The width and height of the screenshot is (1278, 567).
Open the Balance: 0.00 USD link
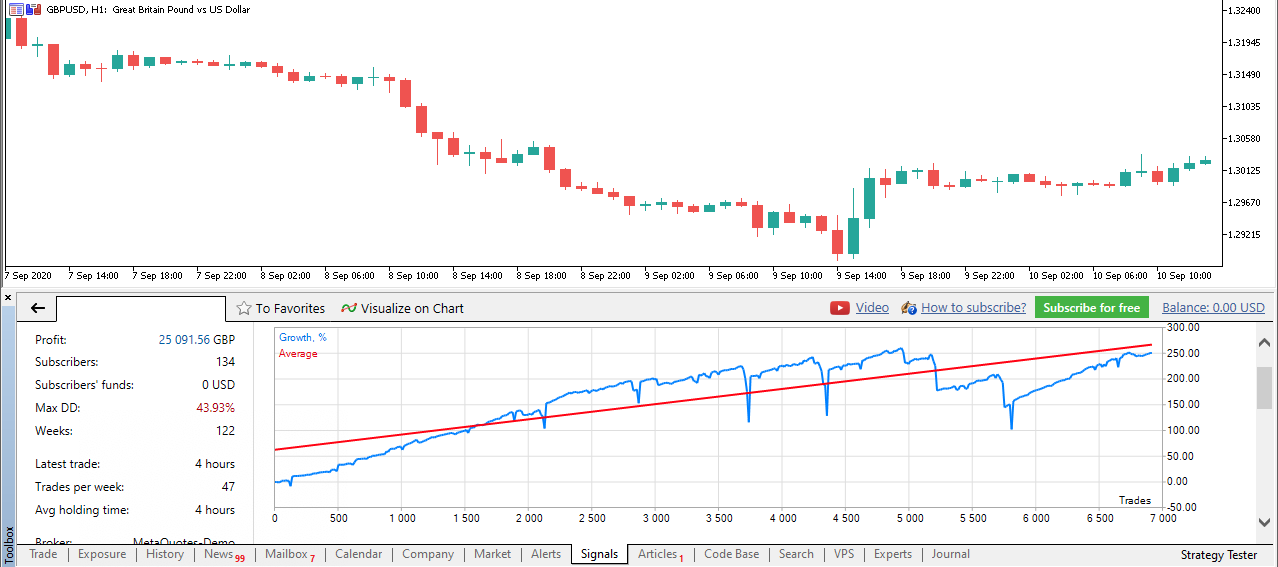pyautogui.click(x=1213, y=308)
